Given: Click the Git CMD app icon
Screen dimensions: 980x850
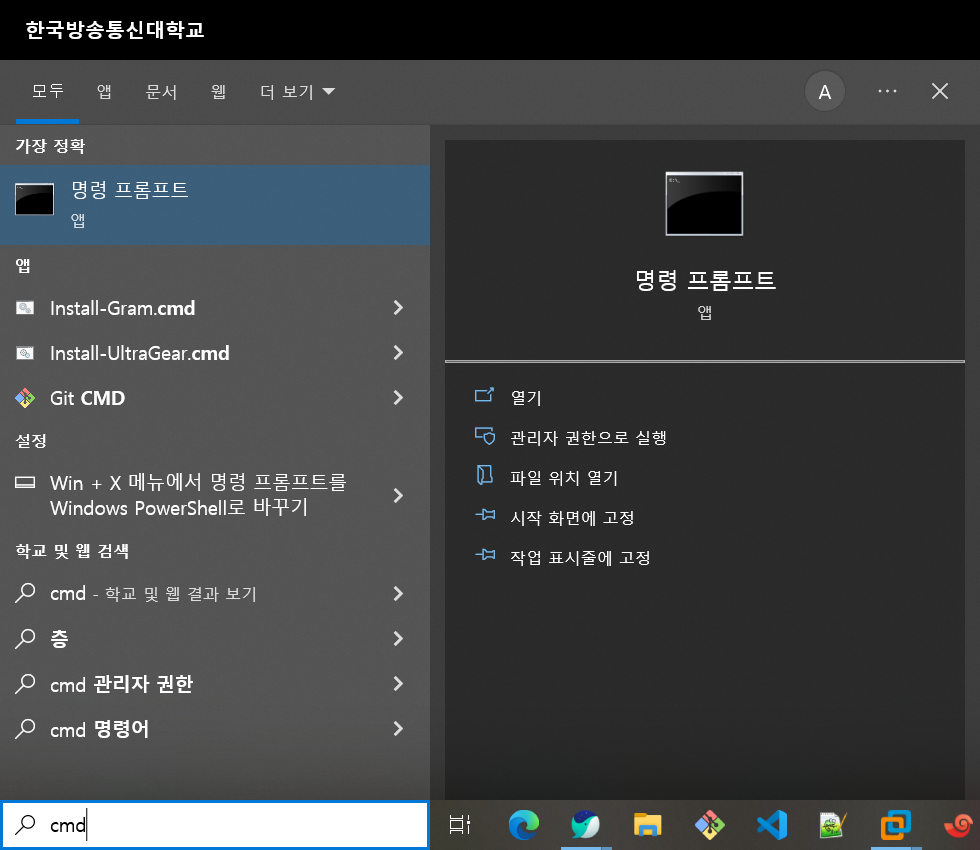Looking at the screenshot, I should click(25, 398).
